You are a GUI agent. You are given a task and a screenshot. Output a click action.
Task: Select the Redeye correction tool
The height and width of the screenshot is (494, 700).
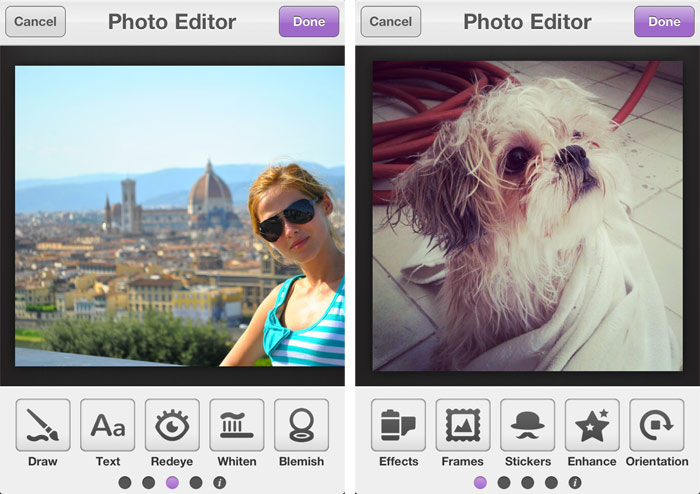(x=172, y=425)
